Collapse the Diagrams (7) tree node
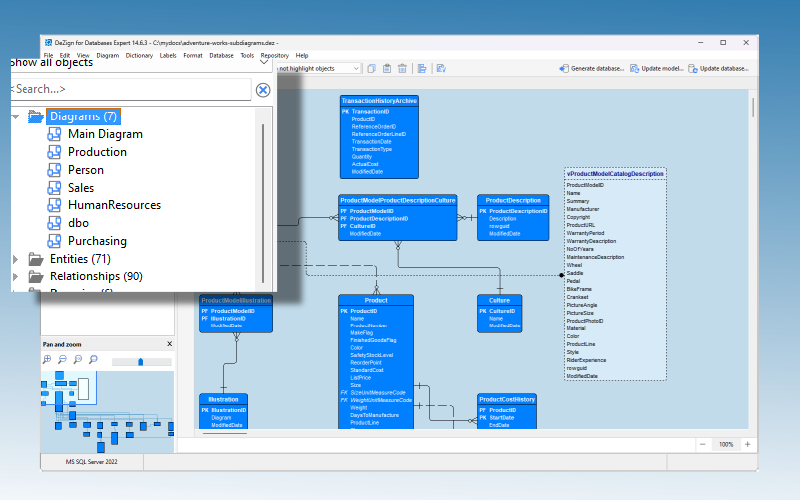 [x=15, y=117]
